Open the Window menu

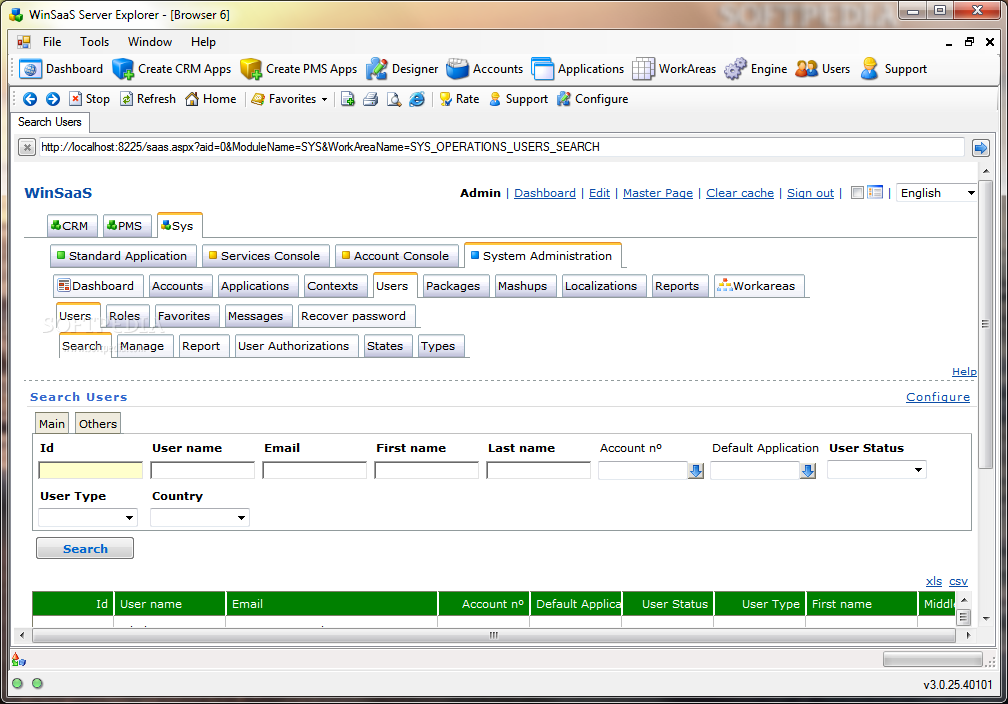150,42
